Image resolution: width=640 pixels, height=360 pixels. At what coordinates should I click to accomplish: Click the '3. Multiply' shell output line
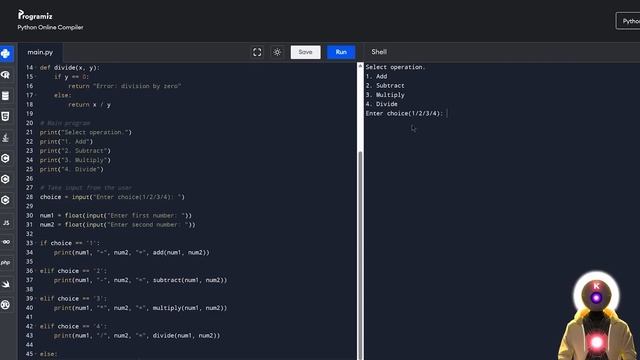(385, 95)
